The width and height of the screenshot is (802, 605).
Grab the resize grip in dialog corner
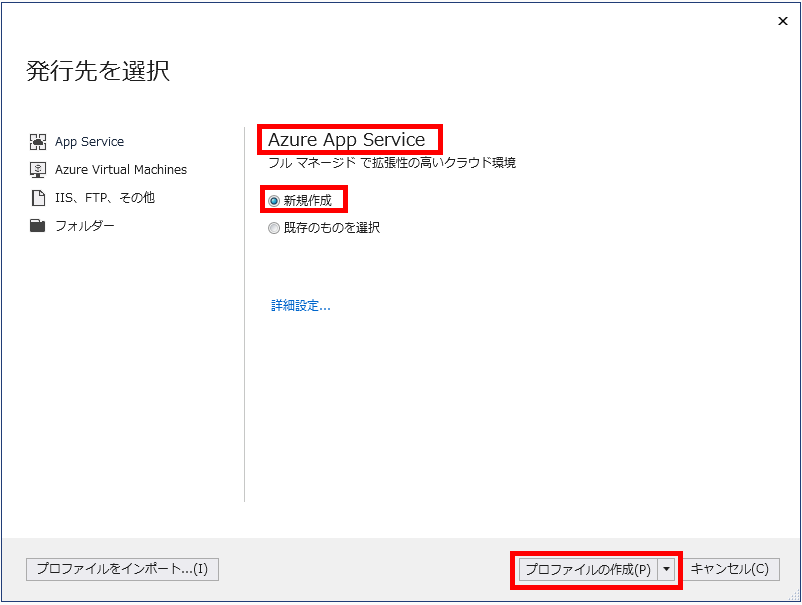pyautogui.click(x=794, y=595)
